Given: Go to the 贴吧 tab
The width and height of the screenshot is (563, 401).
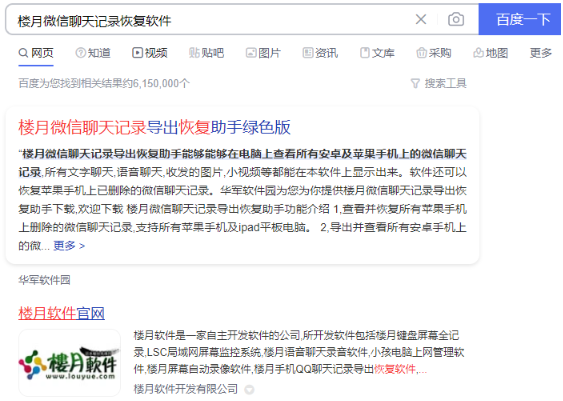Looking at the screenshot, I should pyautogui.click(x=206, y=53).
